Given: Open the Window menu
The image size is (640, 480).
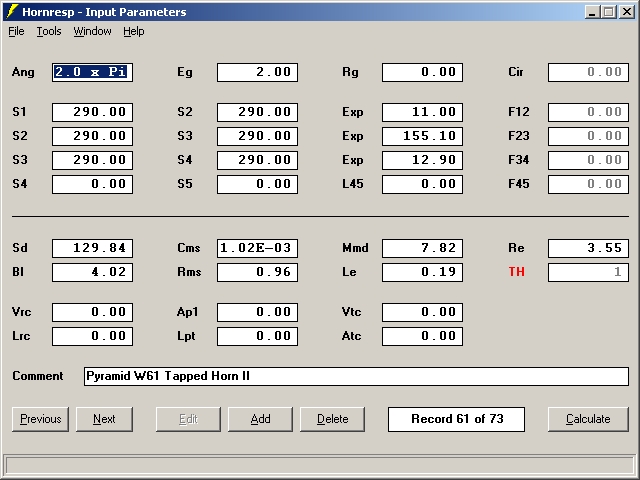Looking at the screenshot, I should click(x=92, y=31).
